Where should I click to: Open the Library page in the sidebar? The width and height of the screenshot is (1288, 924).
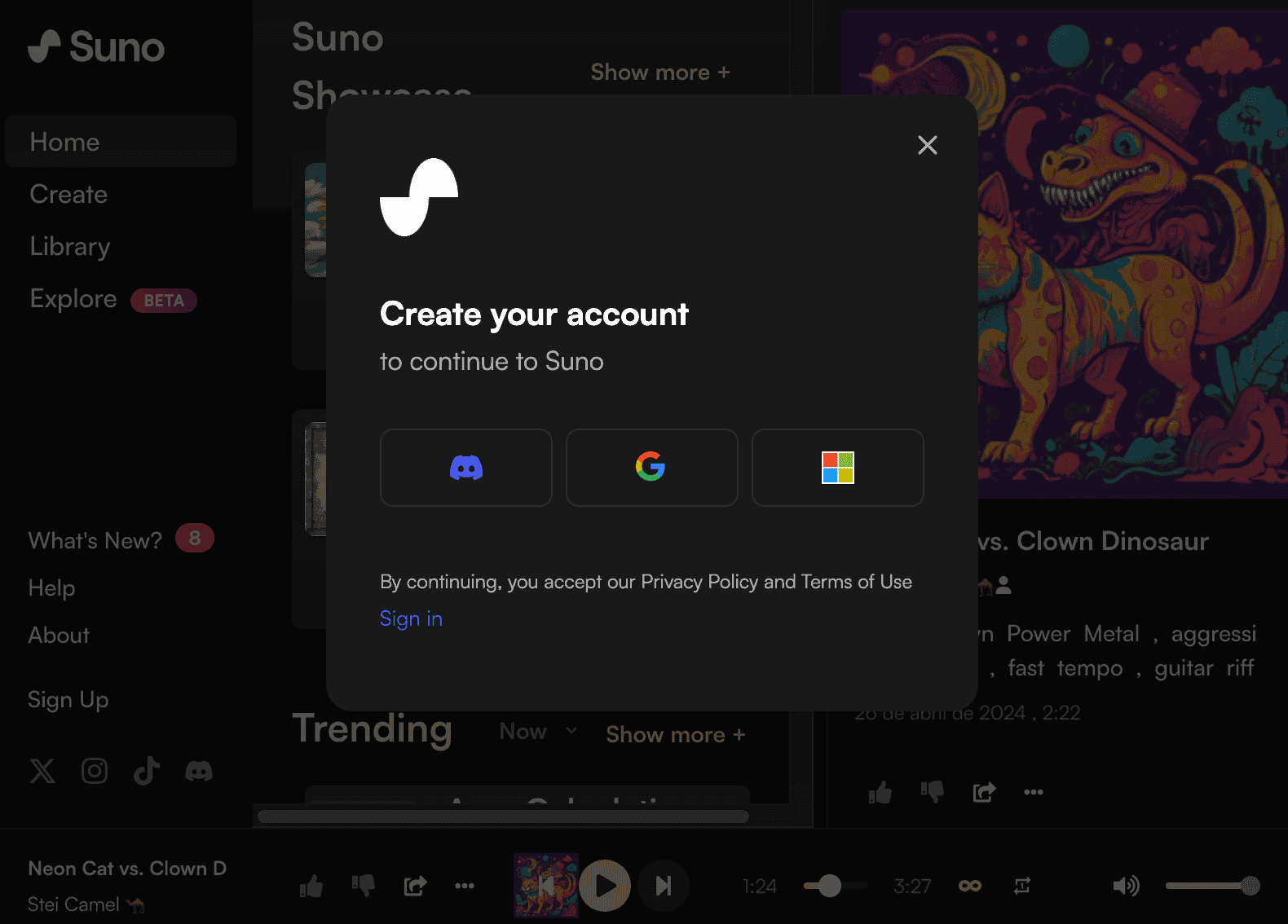[70, 246]
